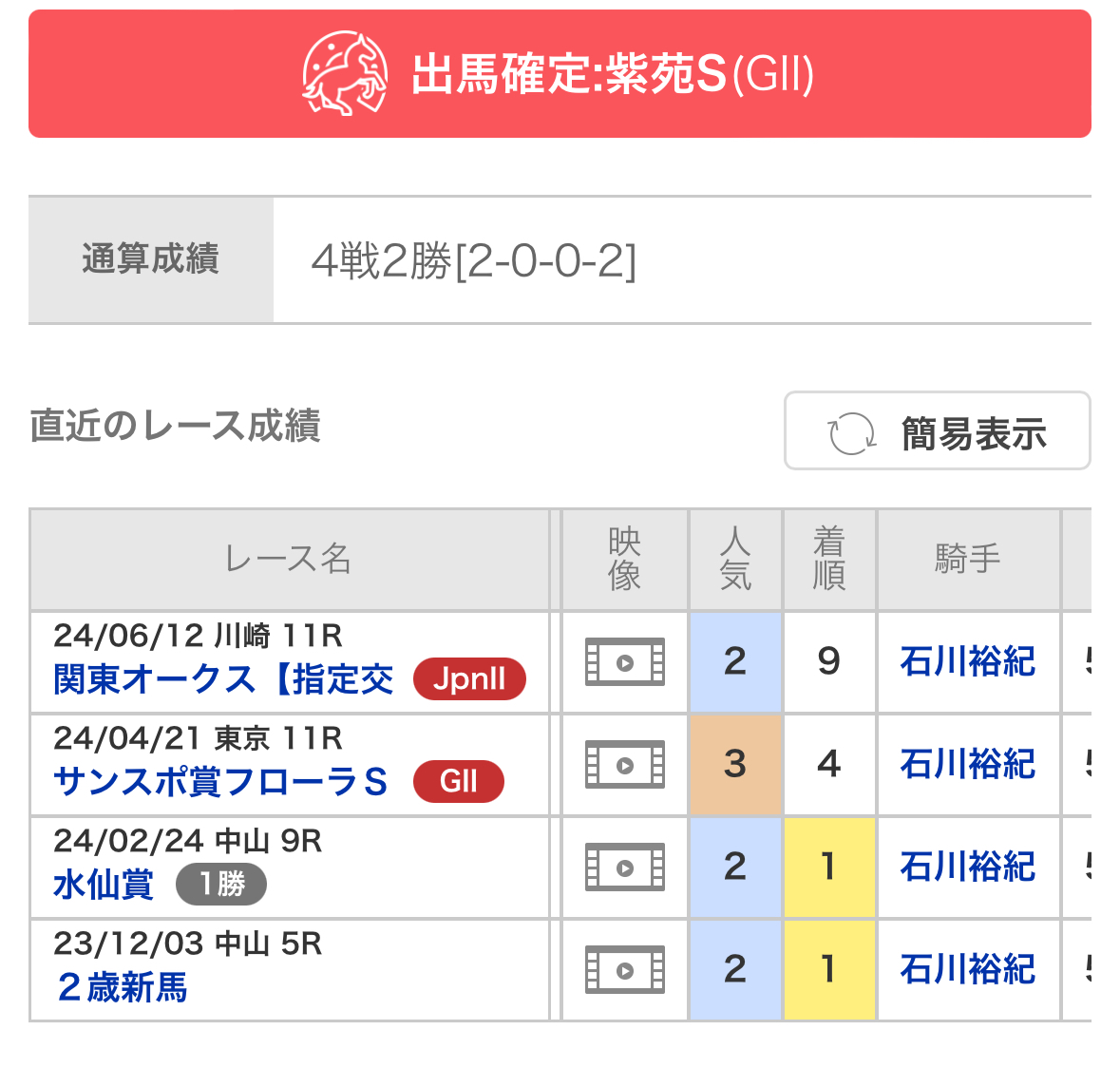Click the yellow 1st place cell for 水仙賞
The image size is (1120, 1068).
point(828,868)
